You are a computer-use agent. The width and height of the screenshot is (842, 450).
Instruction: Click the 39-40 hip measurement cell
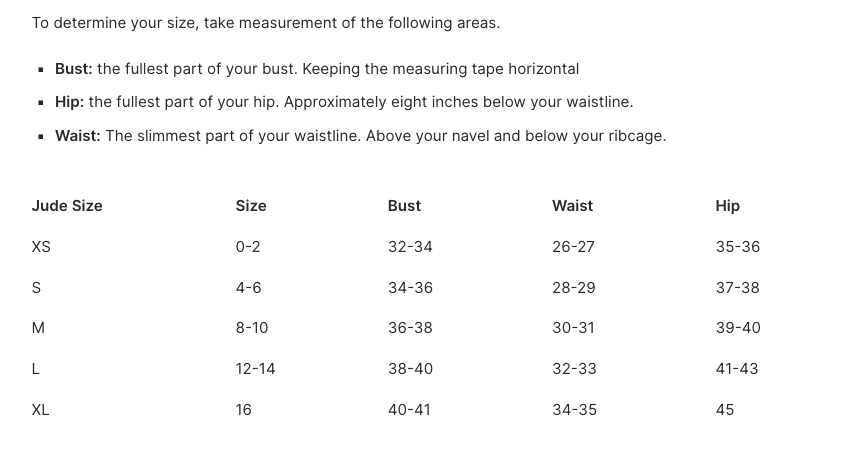[x=738, y=328]
